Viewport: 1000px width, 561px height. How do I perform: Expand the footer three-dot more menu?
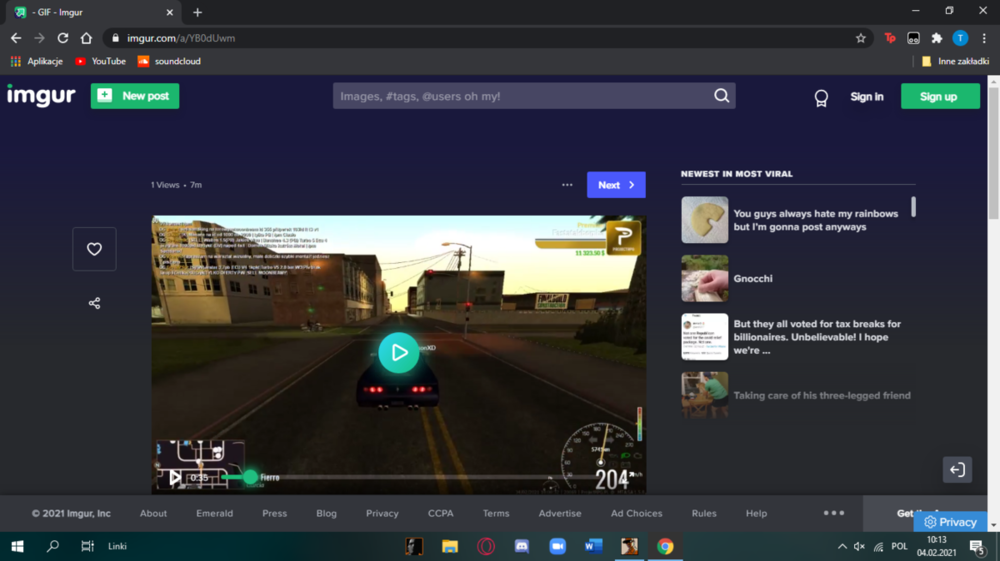pyautogui.click(x=834, y=513)
